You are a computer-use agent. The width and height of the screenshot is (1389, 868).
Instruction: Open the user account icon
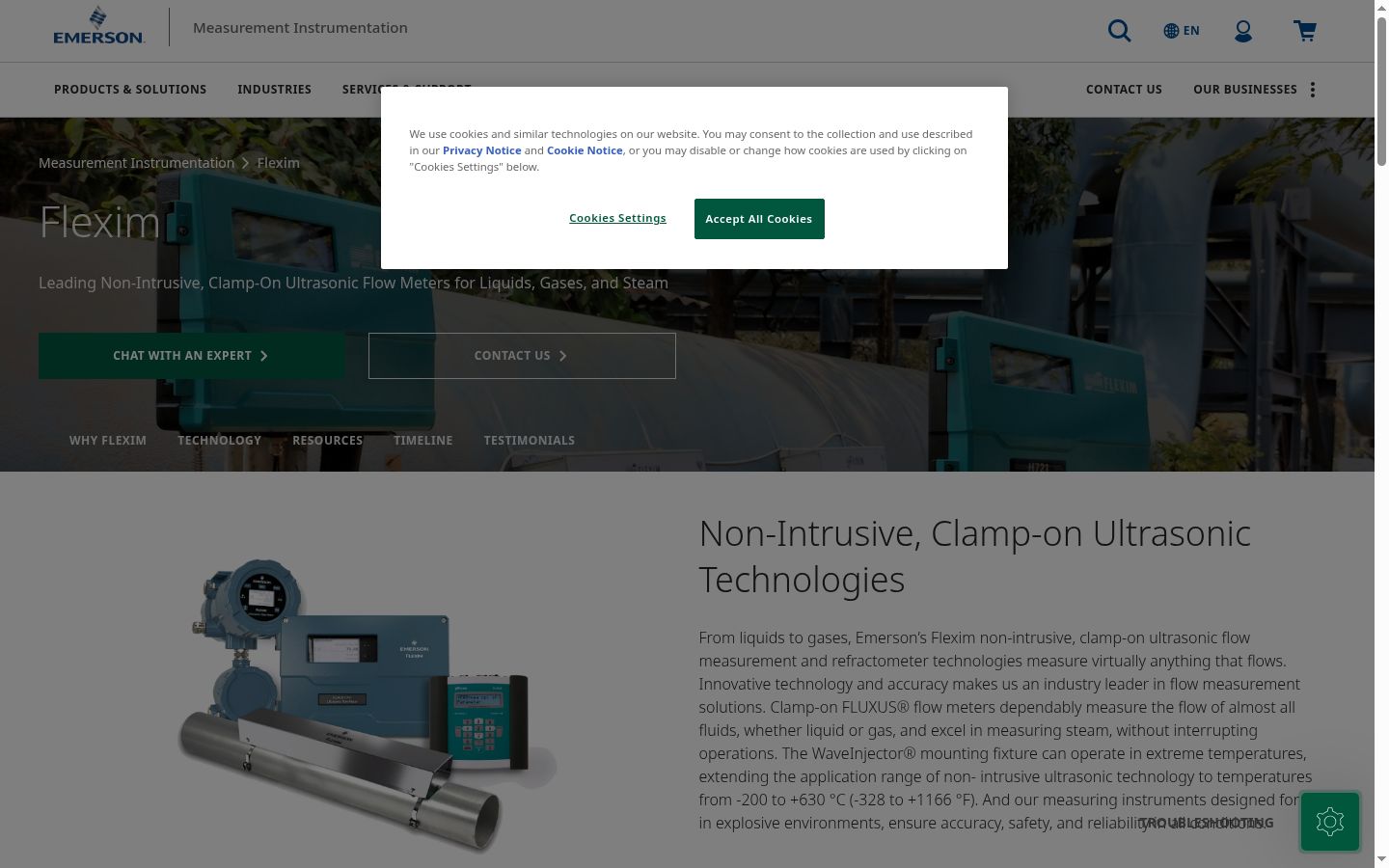pos(1243,31)
